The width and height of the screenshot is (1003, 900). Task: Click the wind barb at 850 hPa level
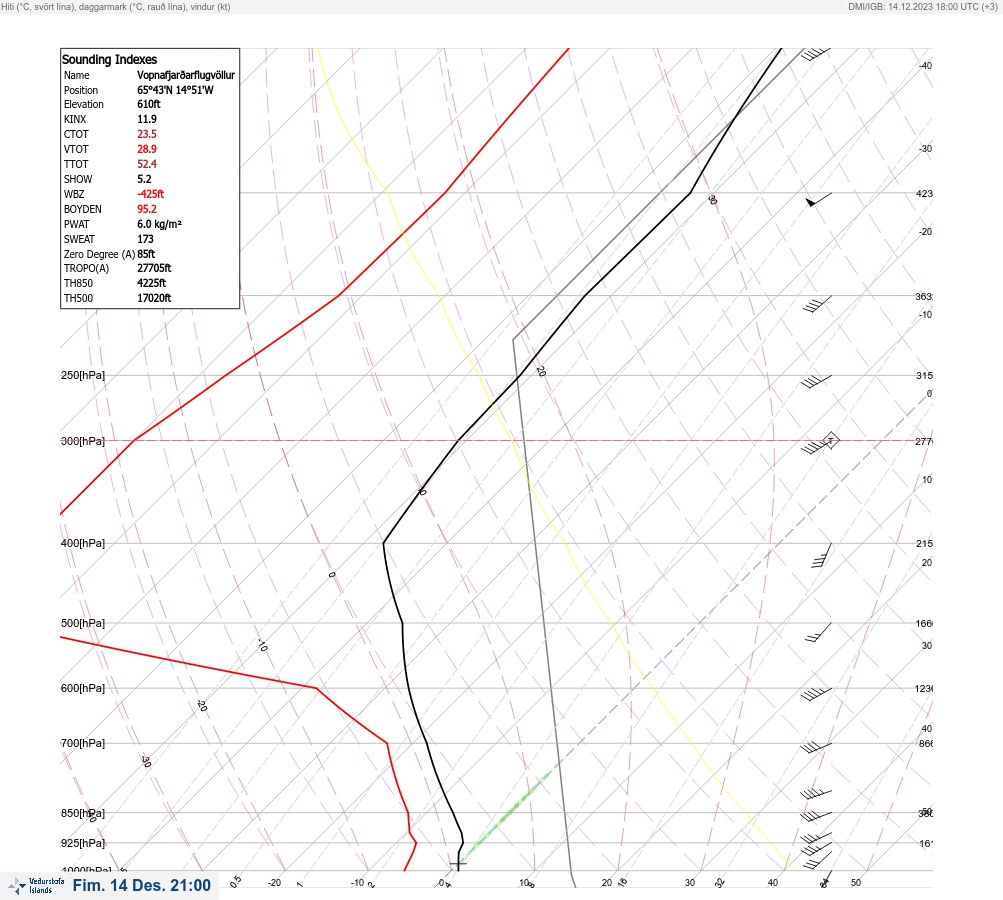816,816
